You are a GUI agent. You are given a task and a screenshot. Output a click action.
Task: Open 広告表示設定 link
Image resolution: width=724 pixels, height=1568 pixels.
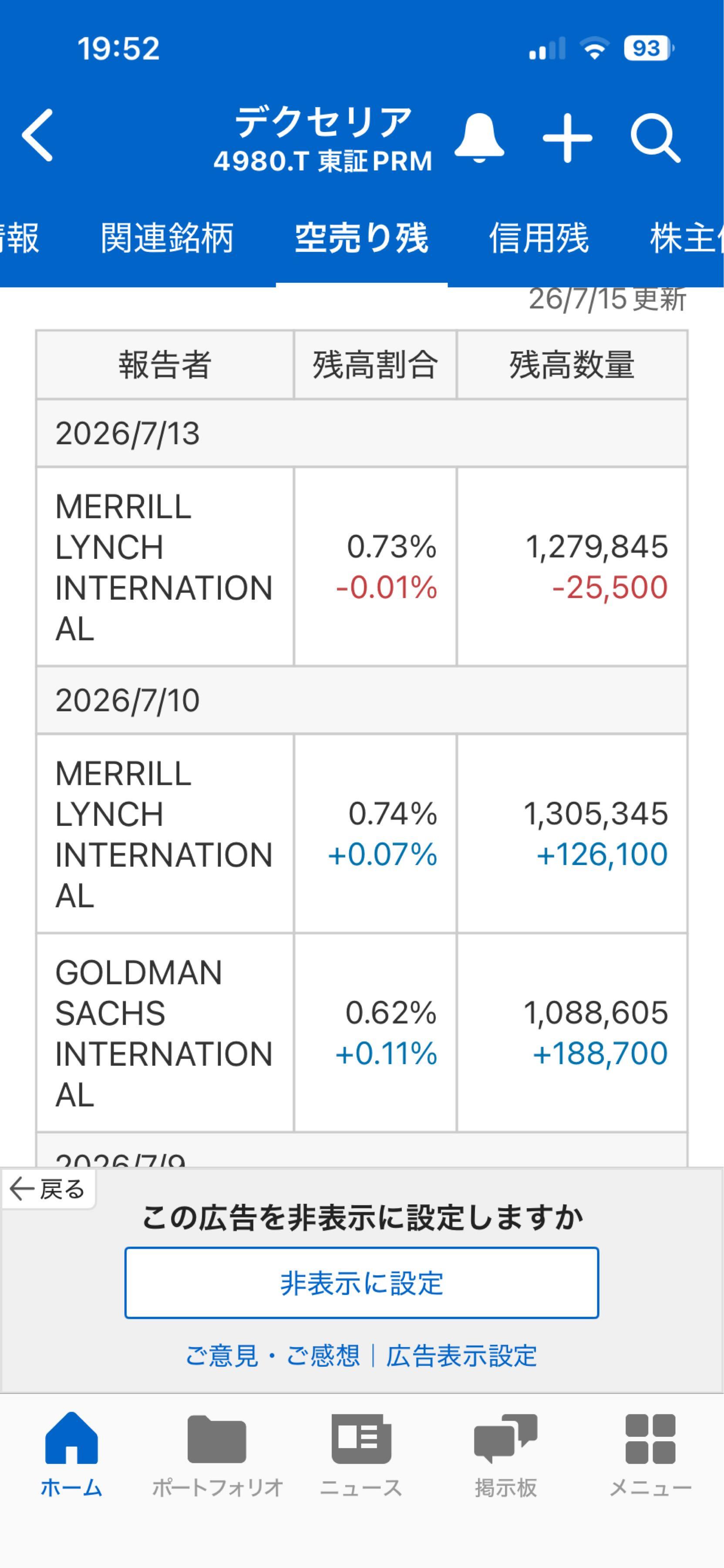tap(461, 1355)
